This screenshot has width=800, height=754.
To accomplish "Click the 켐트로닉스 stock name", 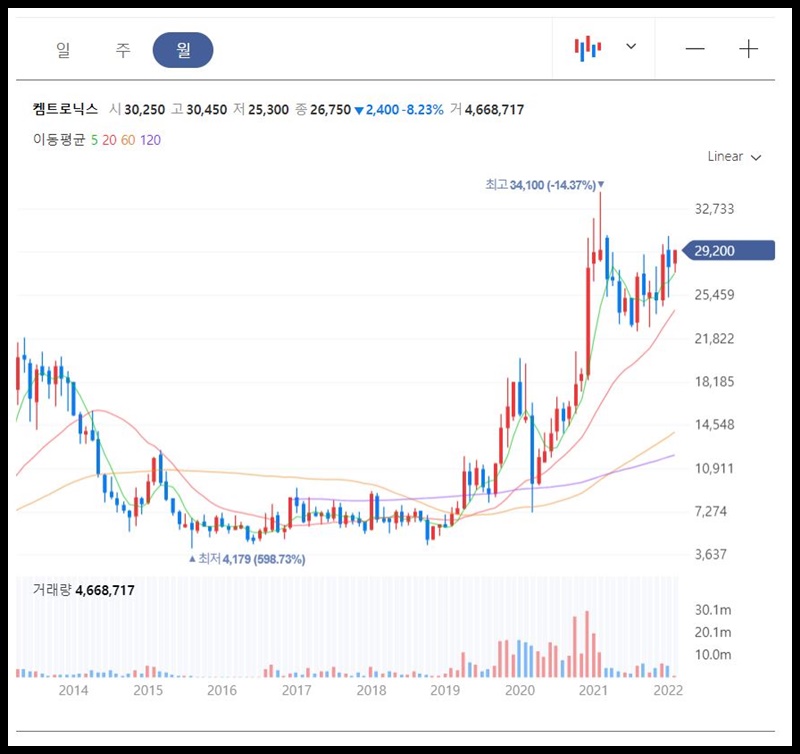I will coord(65,109).
